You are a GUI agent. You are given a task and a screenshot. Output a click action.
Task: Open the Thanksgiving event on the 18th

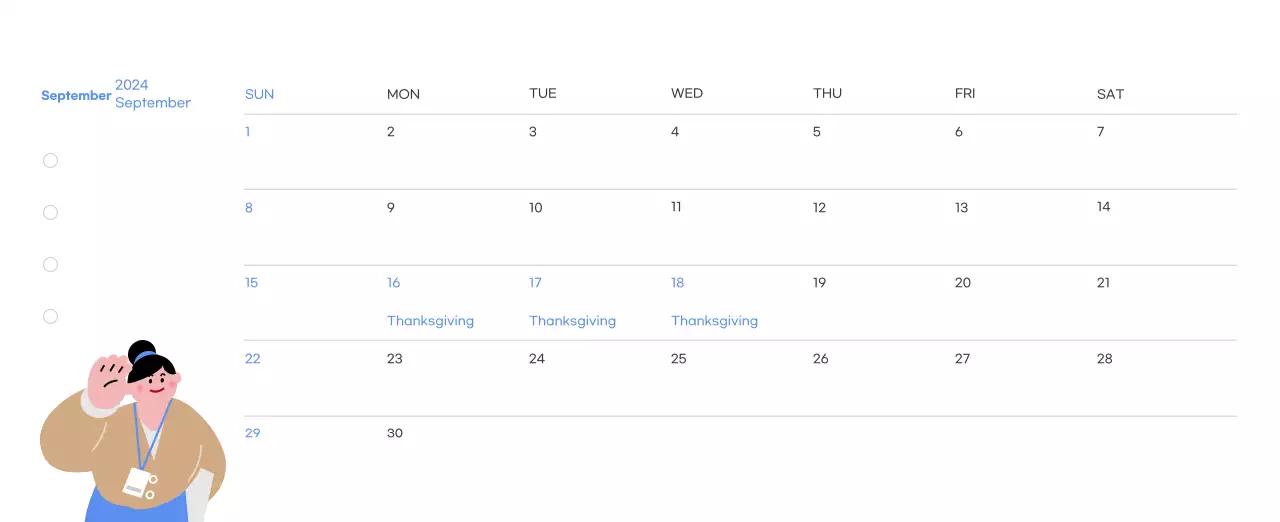[x=714, y=321]
